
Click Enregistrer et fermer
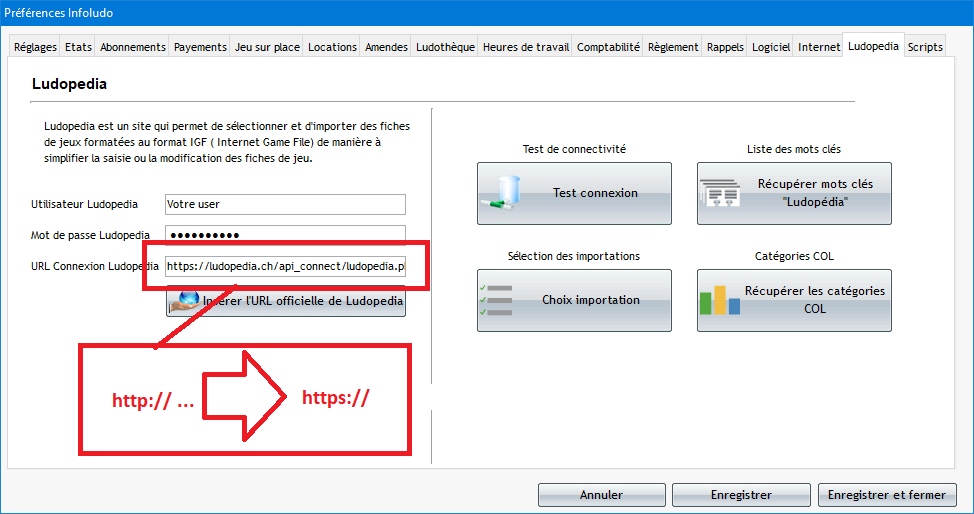pyautogui.click(x=886, y=495)
